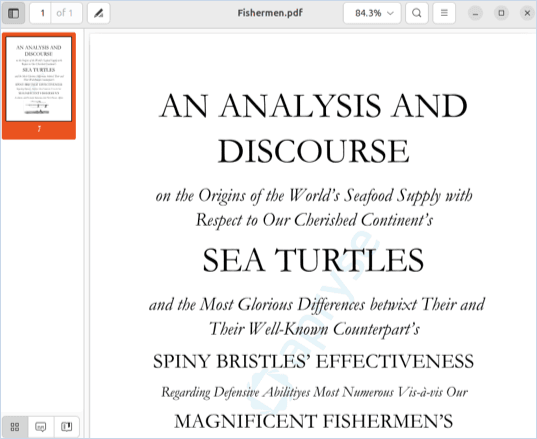Click 'Their Well-Known Counterpart's' line
Screen dimensions: 537x439
click(x=314, y=329)
